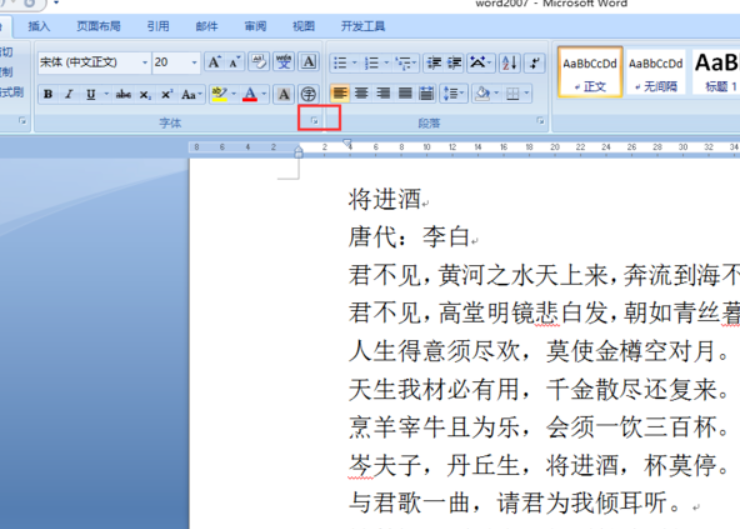Apply superscript (x²) formatting
Viewport: 740px width, 529px height.
pyautogui.click(x=166, y=94)
